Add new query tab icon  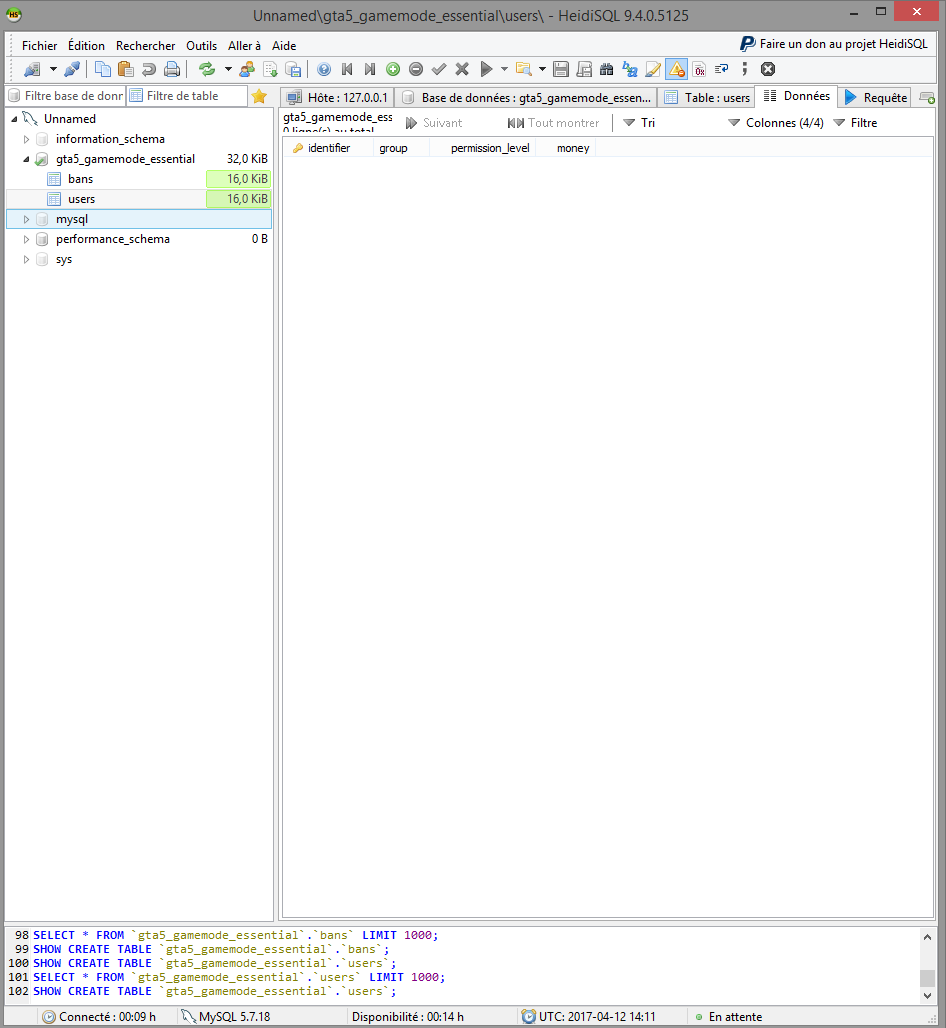pos(927,98)
